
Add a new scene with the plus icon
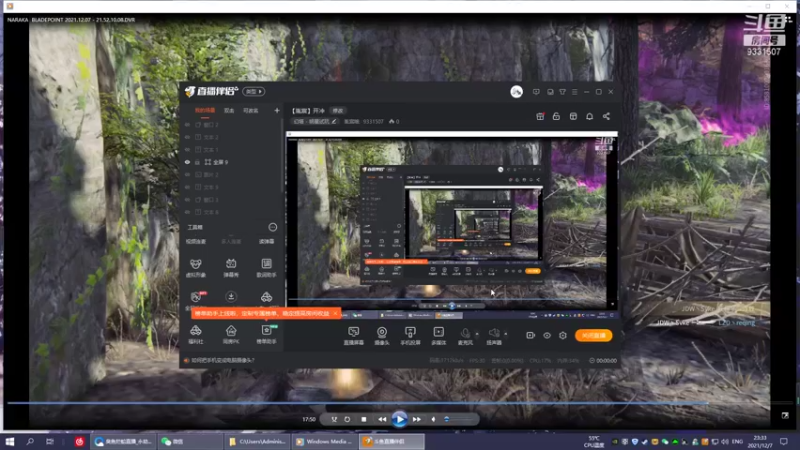click(x=277, y=110)
